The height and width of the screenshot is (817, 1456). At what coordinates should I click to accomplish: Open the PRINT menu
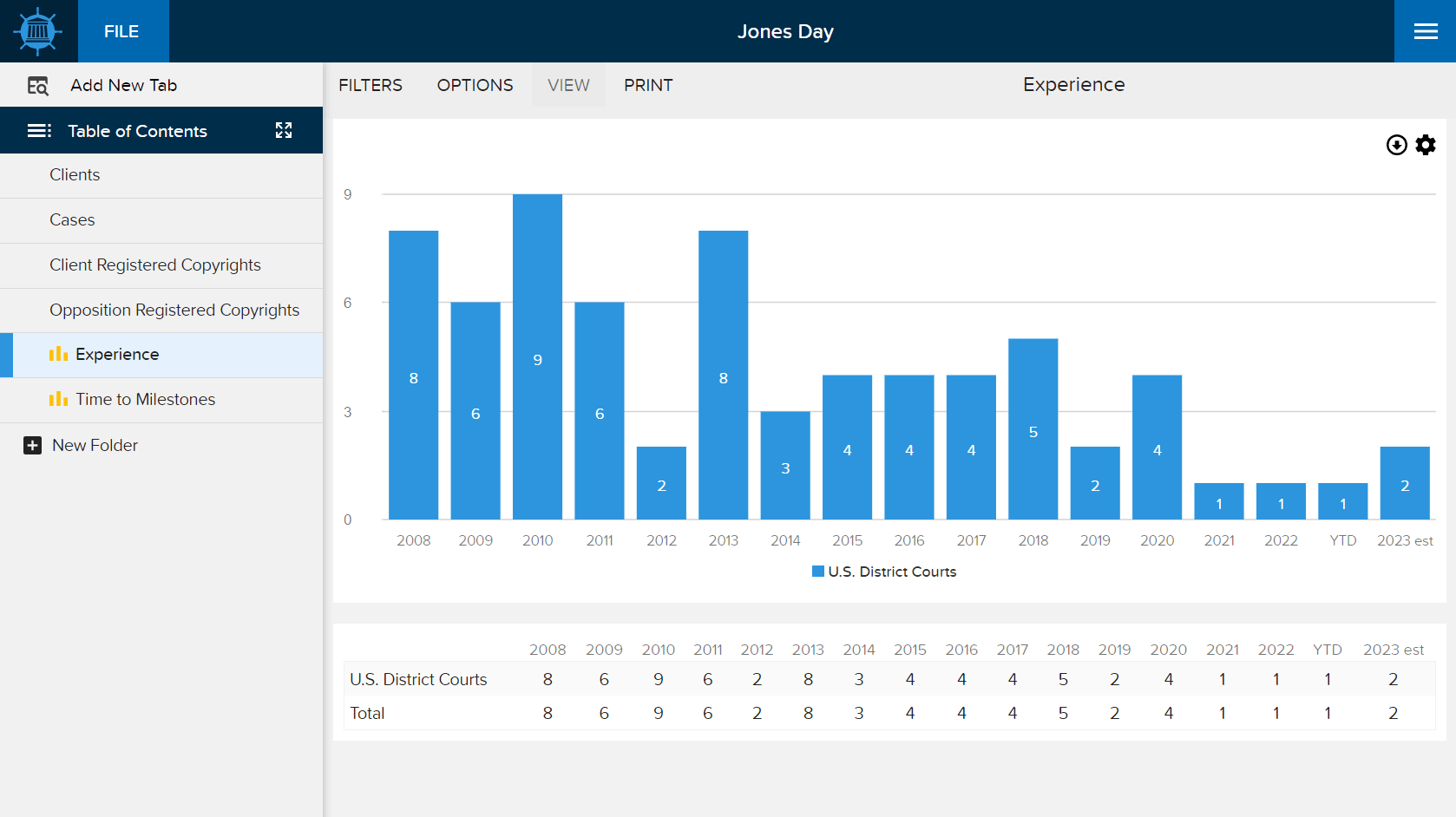(648, 85)
